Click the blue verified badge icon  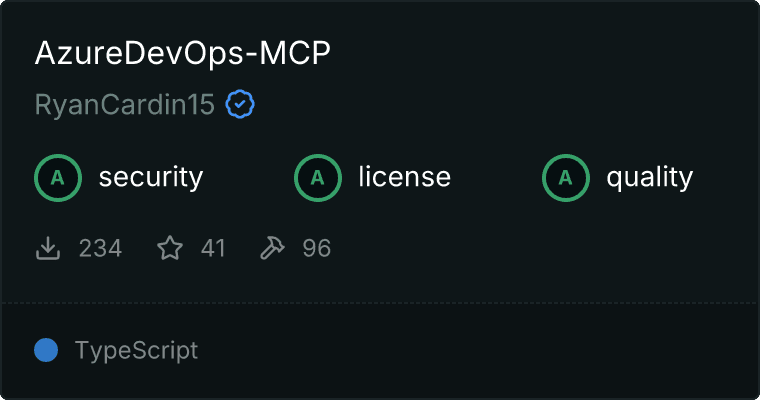(x=240, y=104)
